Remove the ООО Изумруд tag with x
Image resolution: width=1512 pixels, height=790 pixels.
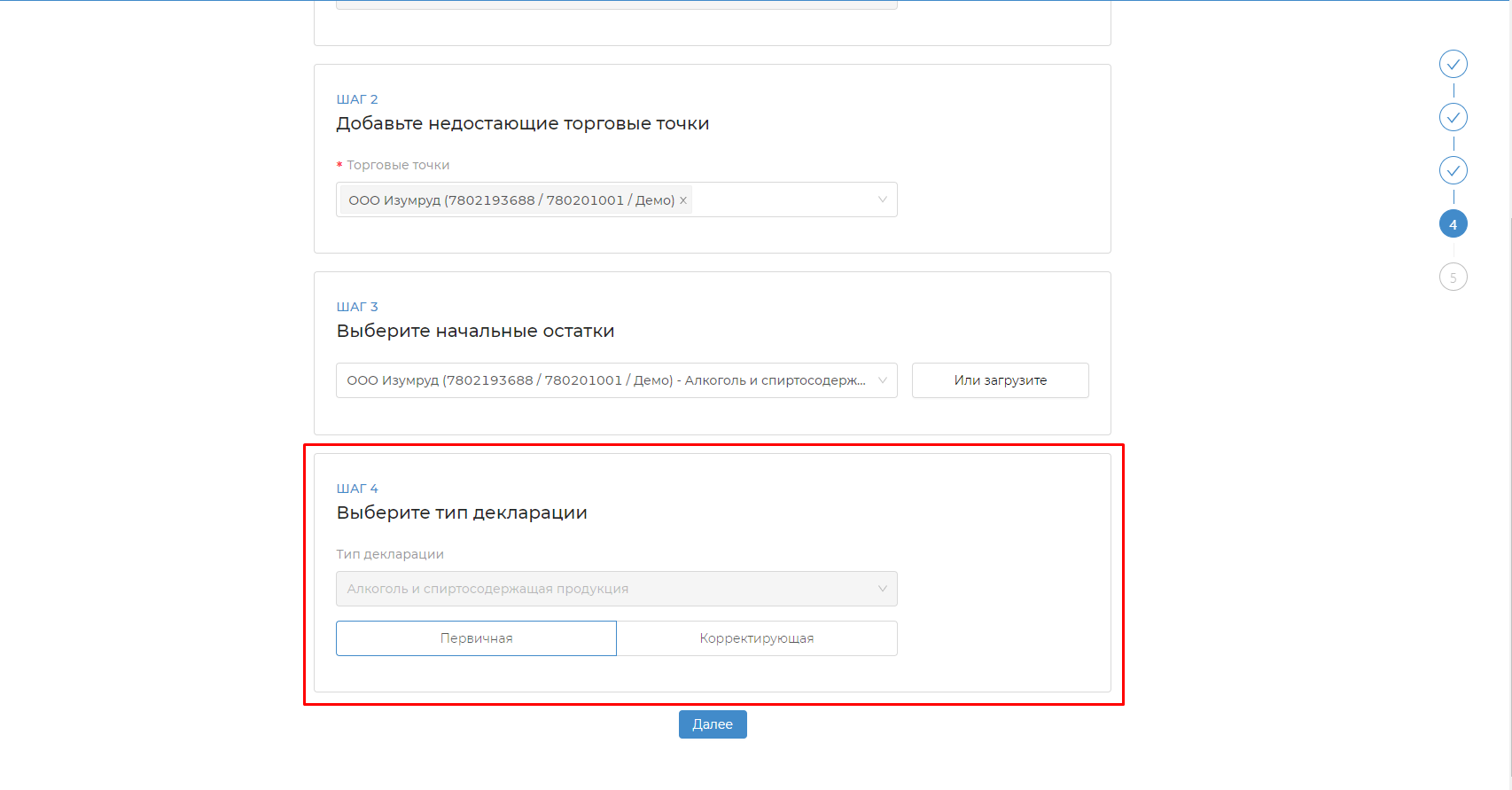coord(683,200)
